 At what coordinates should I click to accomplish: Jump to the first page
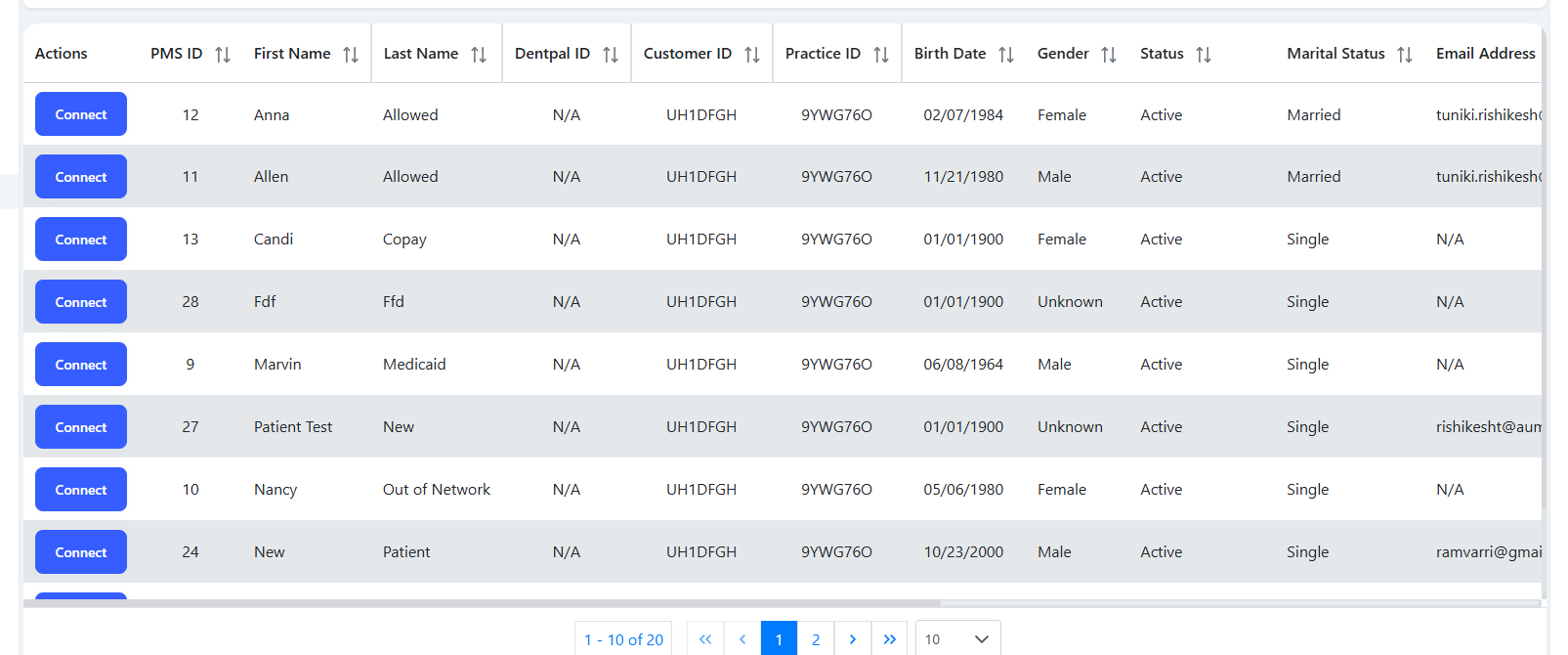pyautogui.click(x=705, y=639)
